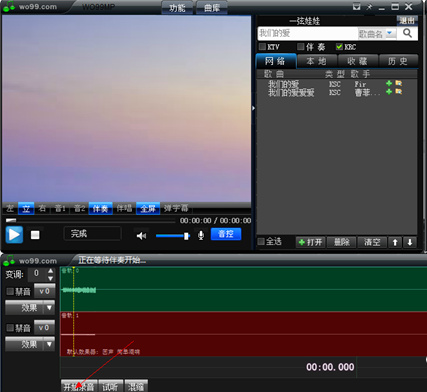The image size is (427, 392).
Task: Mute sound with the speaker icon
Action: [141, 236]
